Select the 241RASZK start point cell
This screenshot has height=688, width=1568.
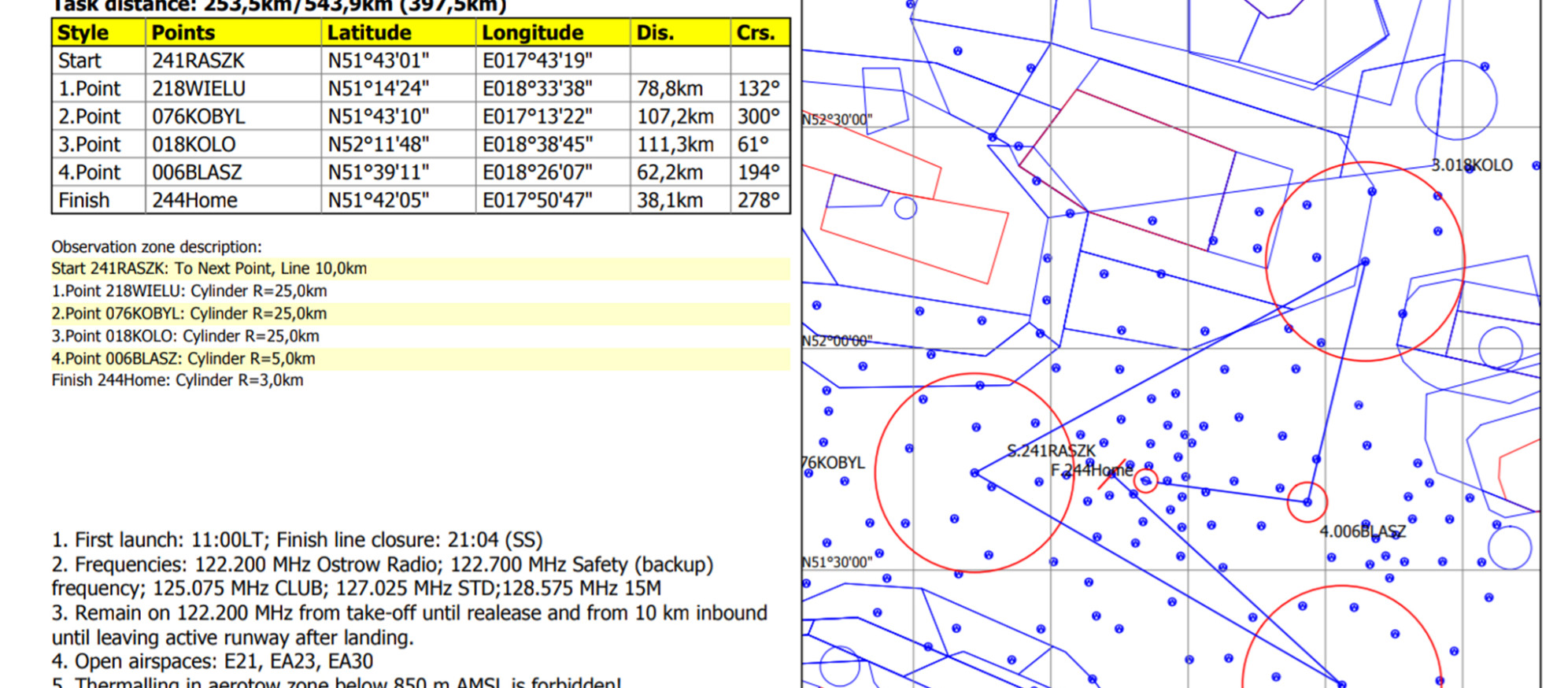pos(198,61)
